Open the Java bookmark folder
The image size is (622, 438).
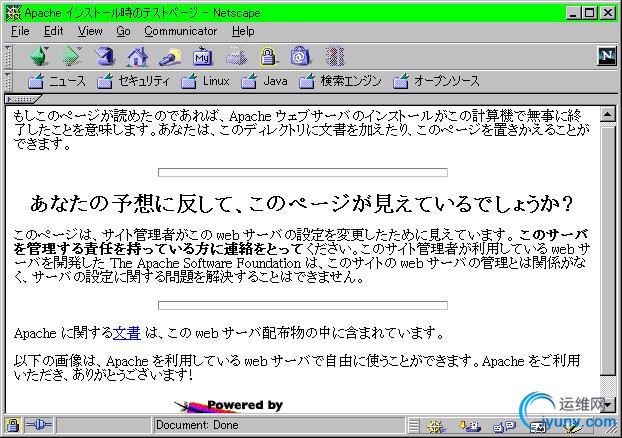click(264, 81)
